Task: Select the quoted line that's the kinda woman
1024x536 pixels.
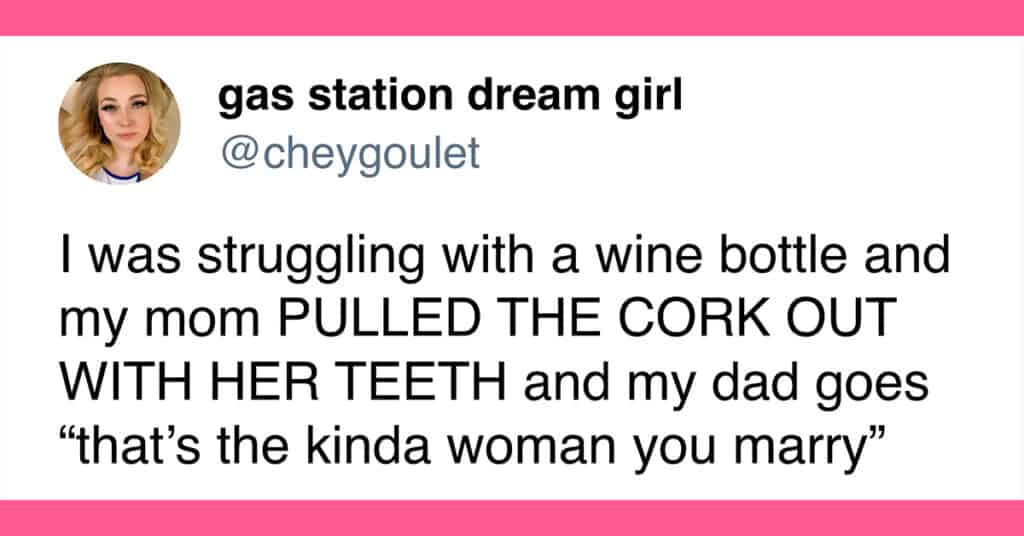Action: 472,446
